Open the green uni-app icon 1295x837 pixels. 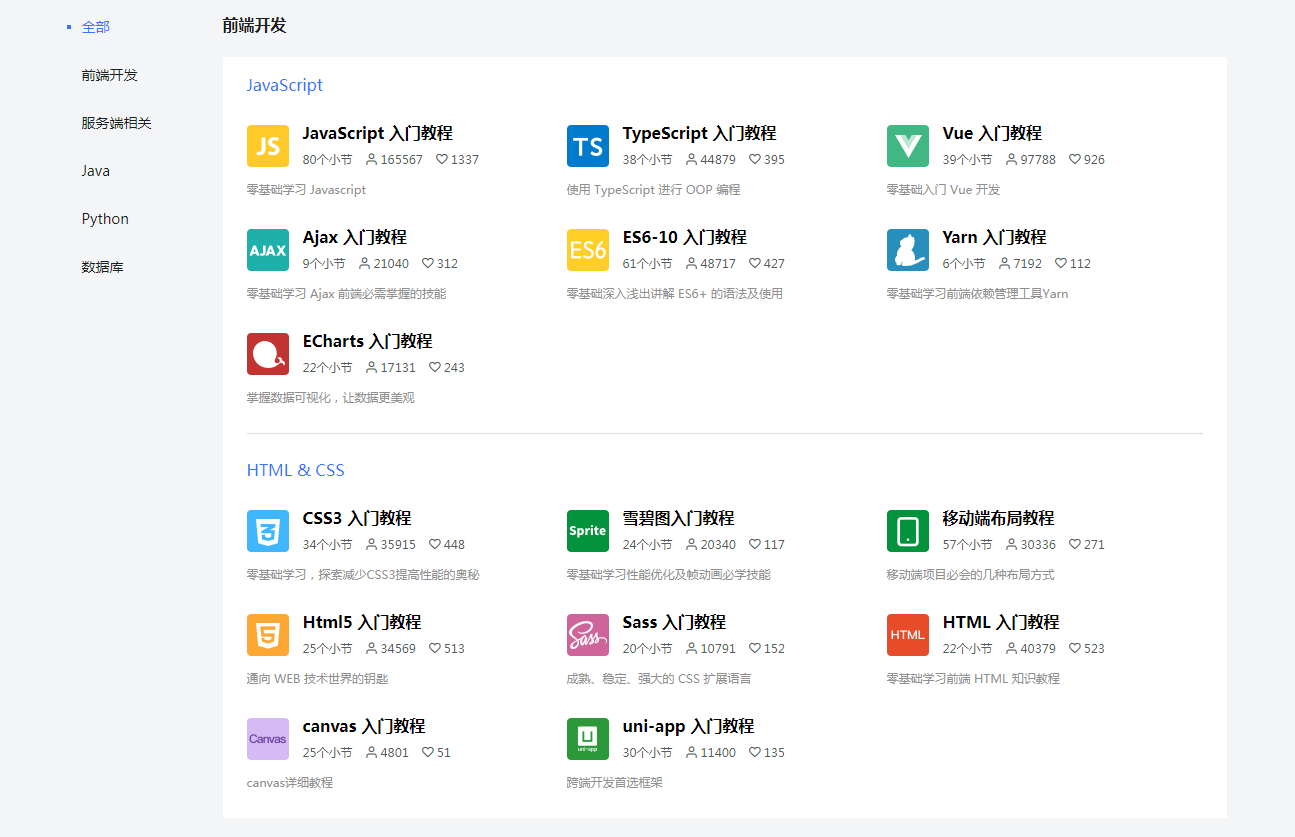click(x=587, y=739)
